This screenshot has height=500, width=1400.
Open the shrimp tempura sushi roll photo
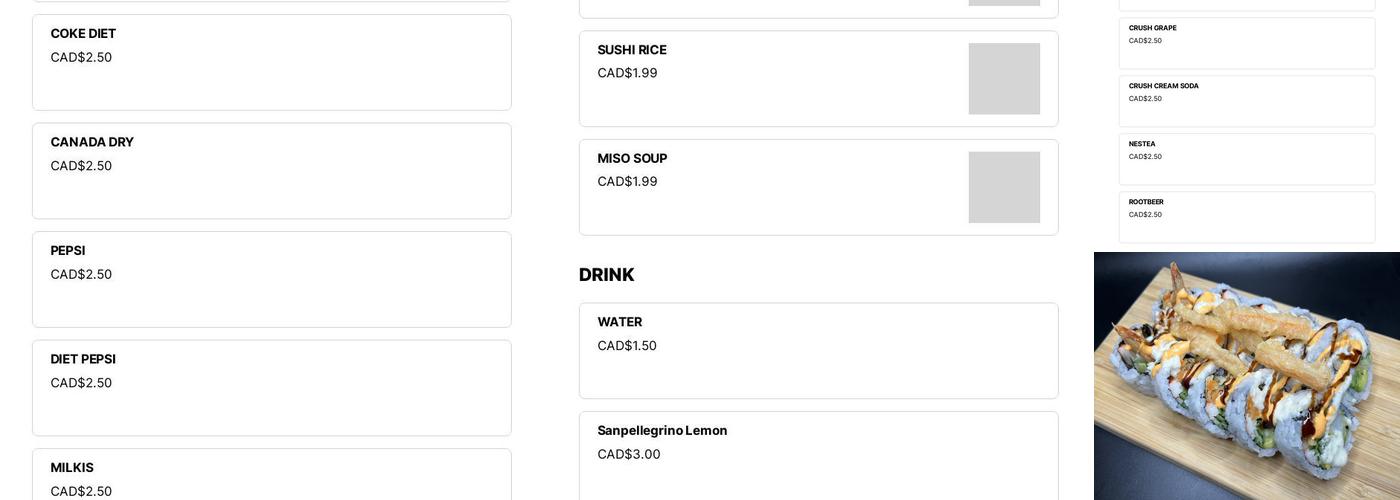(x=1246, y=376)
